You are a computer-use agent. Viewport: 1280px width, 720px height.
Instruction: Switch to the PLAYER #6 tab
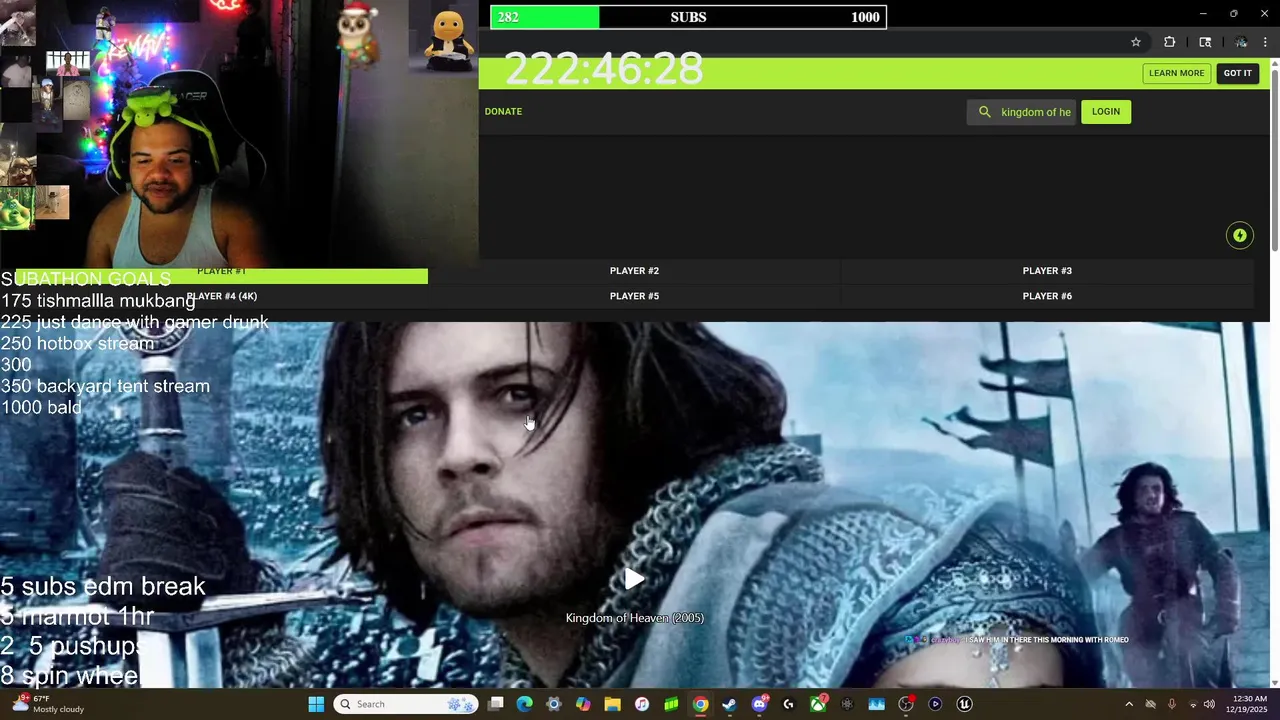coord(1047,296)
